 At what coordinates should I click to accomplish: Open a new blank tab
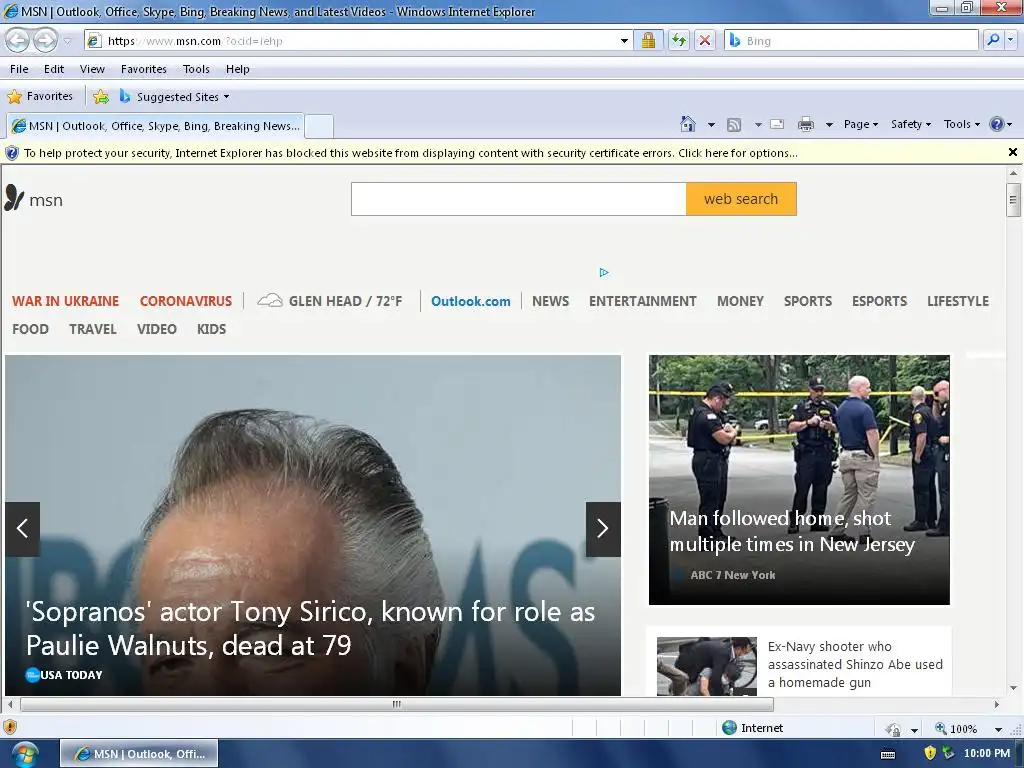point(319,126)
